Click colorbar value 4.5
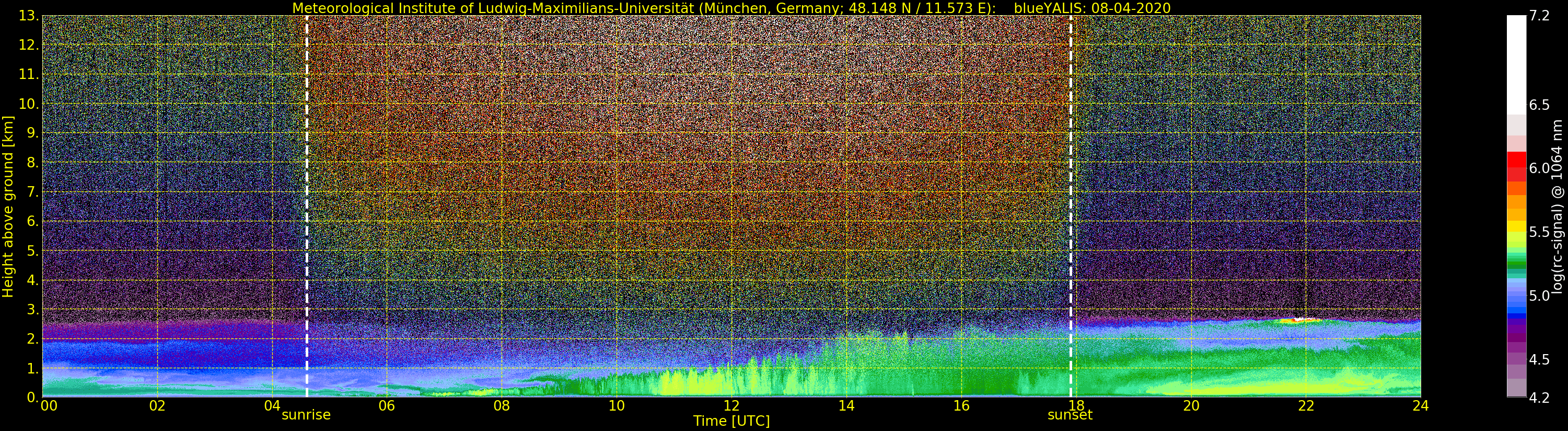 click(1539, 360)
